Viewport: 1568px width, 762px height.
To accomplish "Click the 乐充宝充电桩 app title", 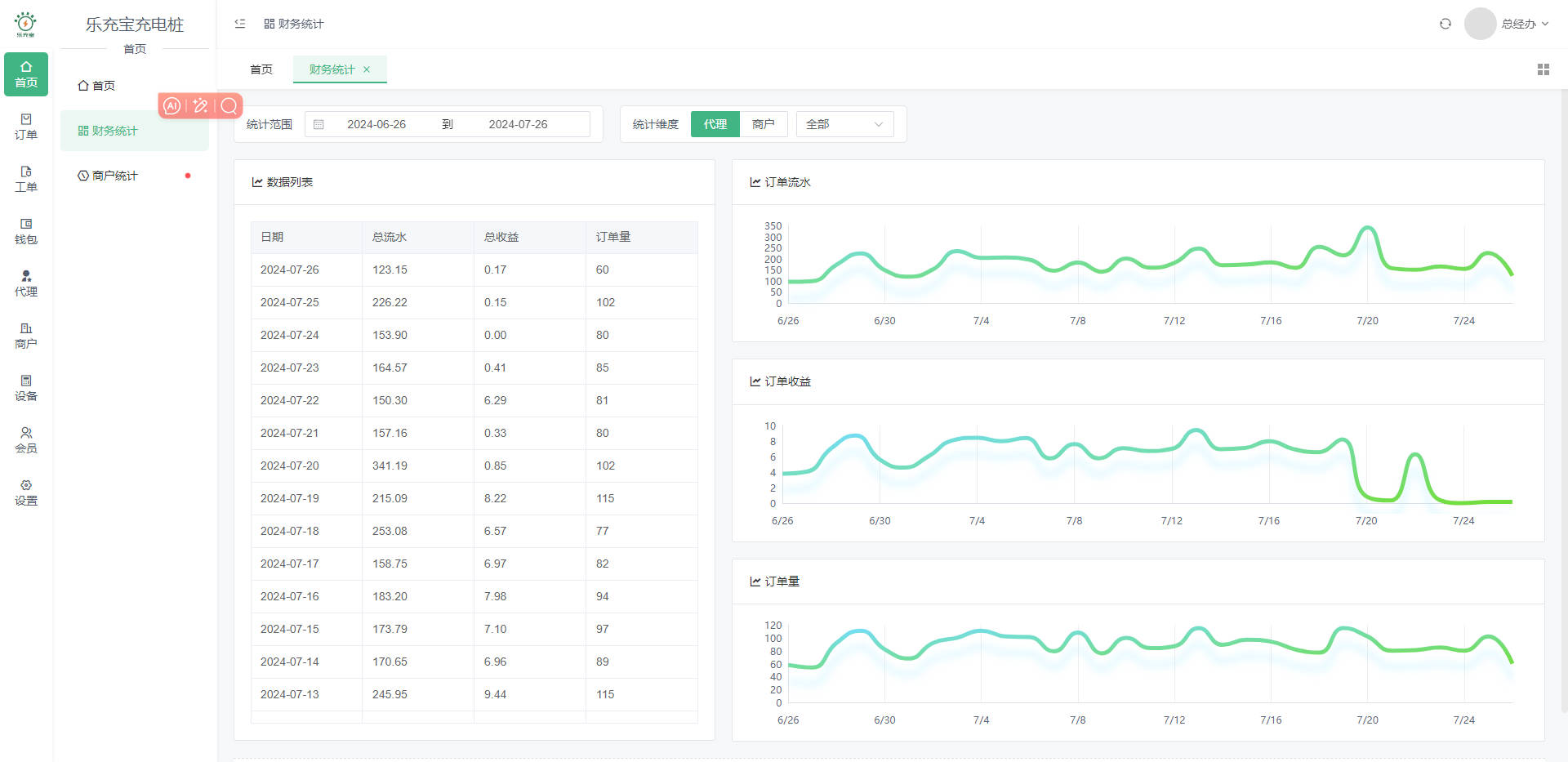I will click(x=135, y=25).
